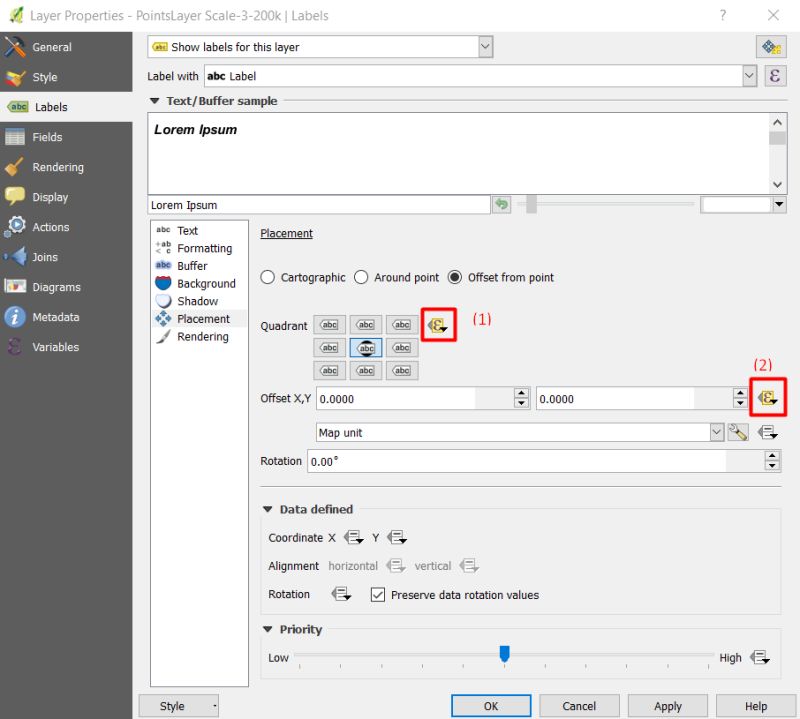Click the Quadrant data-defined override icon
The height and width of the screenshot is (719, 800).
pyautogui.click(x=437, y=324)
